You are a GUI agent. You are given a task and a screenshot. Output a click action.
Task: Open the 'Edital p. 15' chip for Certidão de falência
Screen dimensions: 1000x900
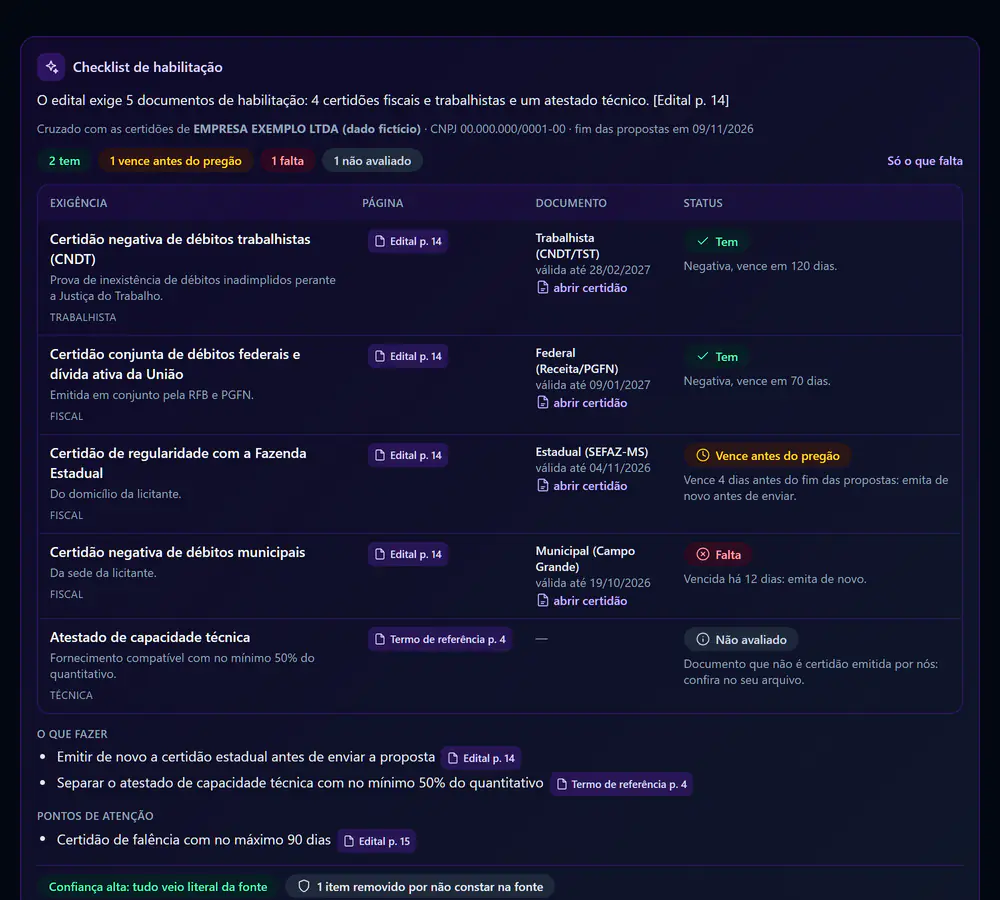[x=377, y=841]
